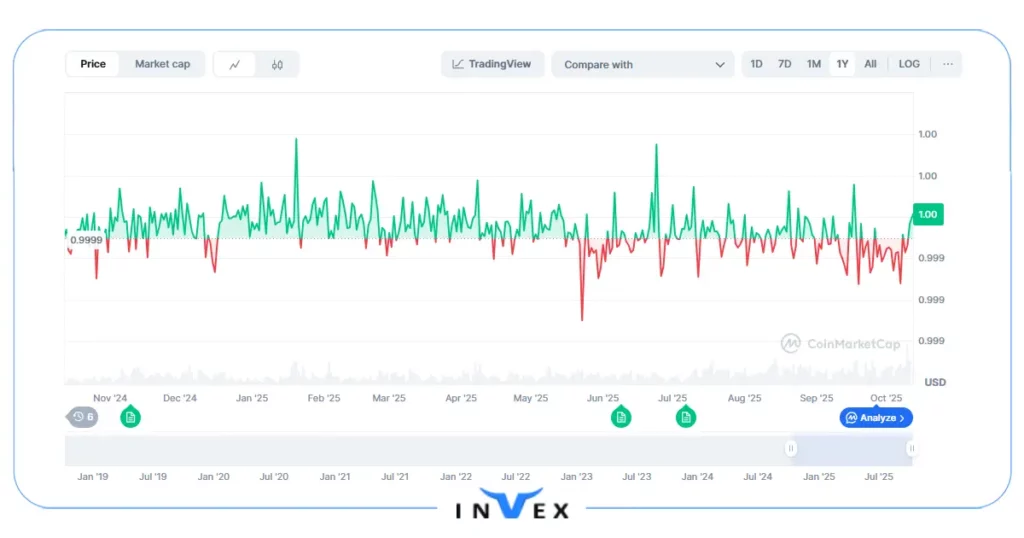The height and width of the screenshot is (538, 1024).
Task: Switch the chart to Market cap
Action: pos(162,64)
